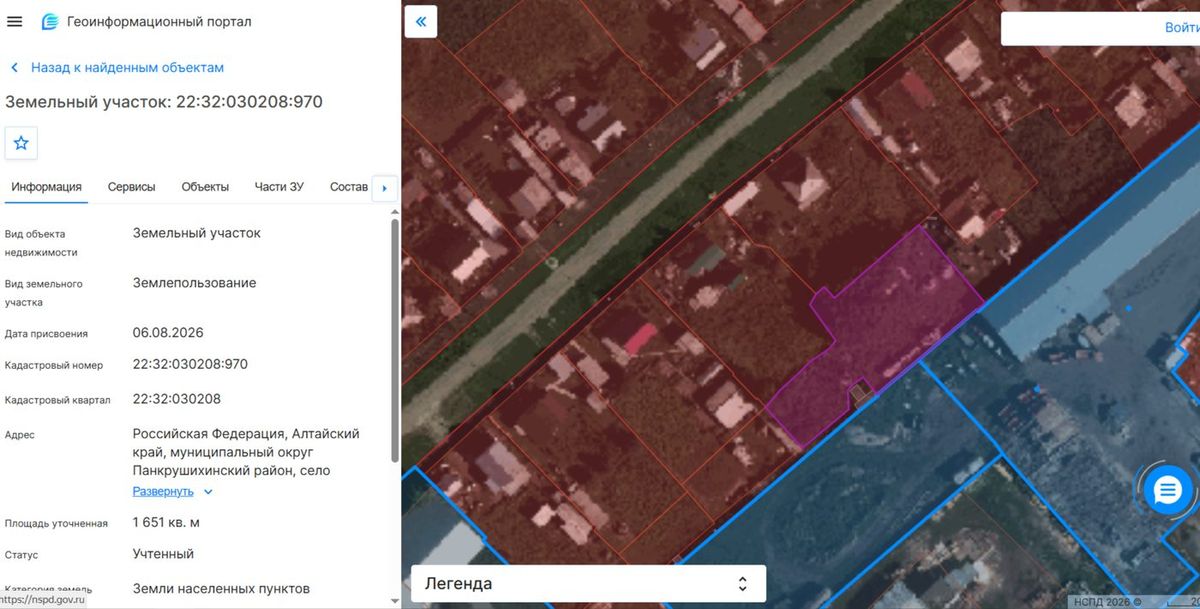Click the Землепользование value
1200x609 pixels.
point(194,283)
